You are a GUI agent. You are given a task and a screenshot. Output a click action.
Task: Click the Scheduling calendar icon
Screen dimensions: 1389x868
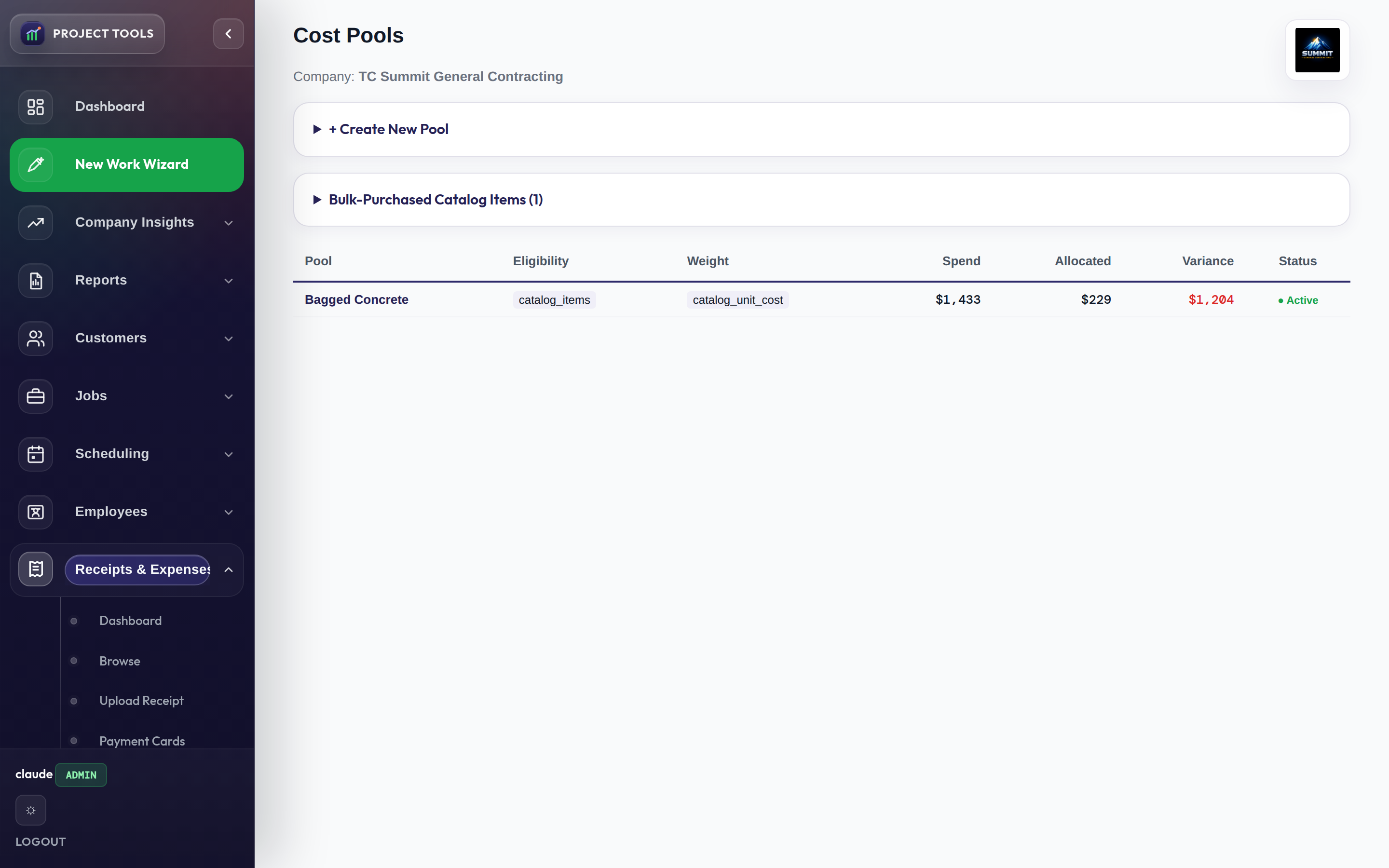36,454
